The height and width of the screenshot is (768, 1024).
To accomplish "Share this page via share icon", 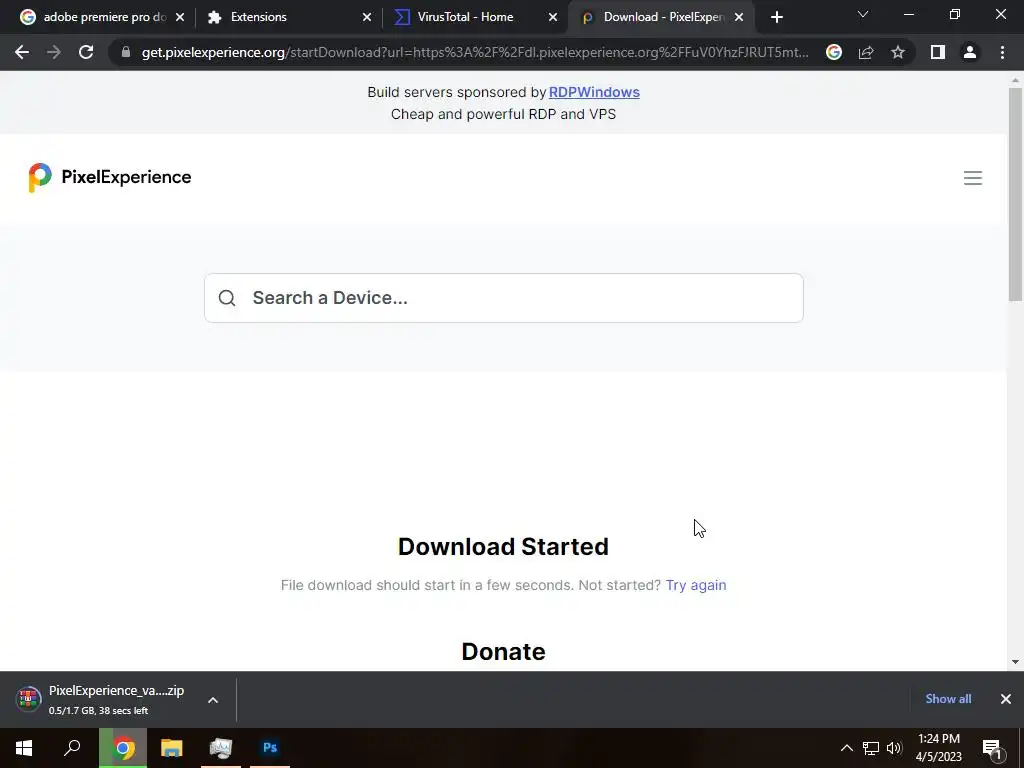I will [x=866, y=52].
